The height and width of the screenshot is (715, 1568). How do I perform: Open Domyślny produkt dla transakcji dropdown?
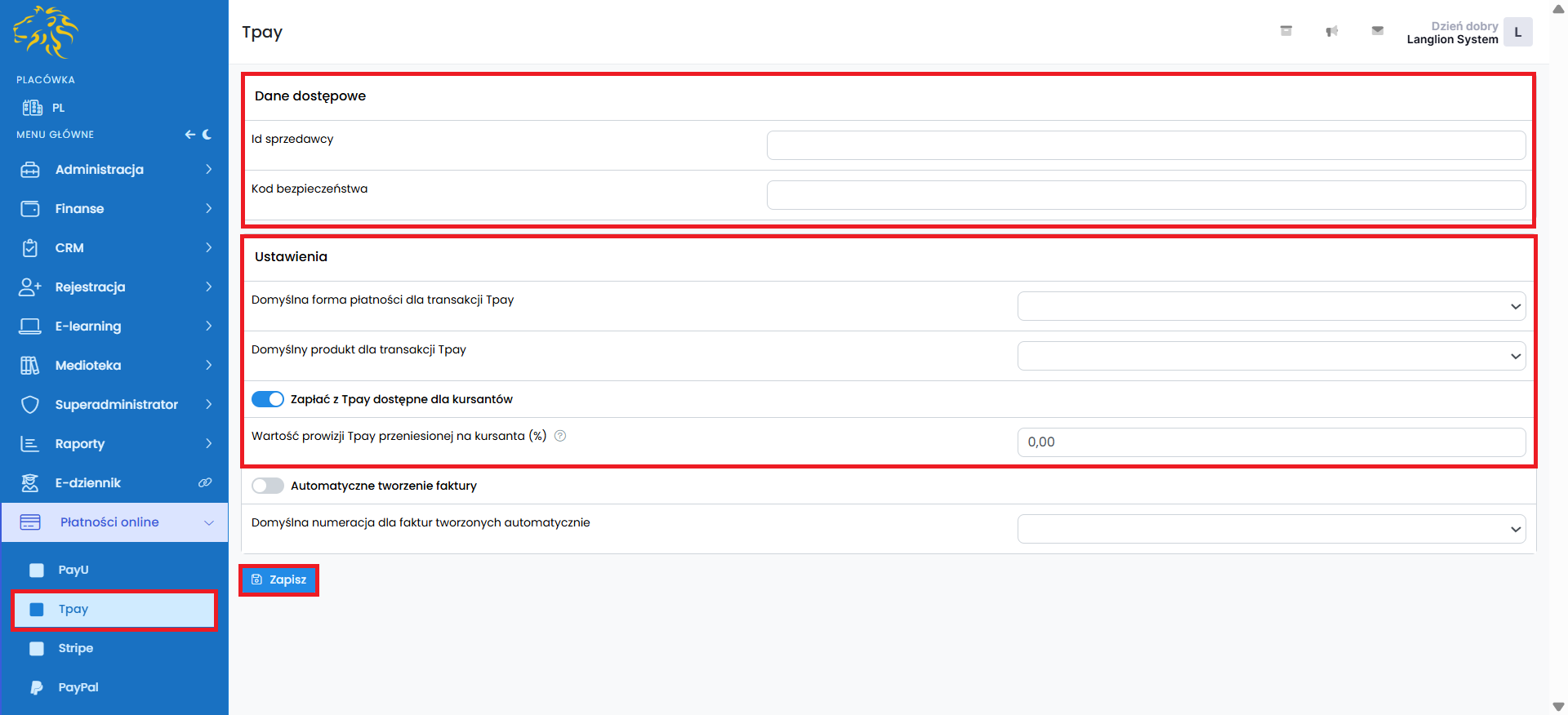pyautogui.click(x=1271, y=357)
